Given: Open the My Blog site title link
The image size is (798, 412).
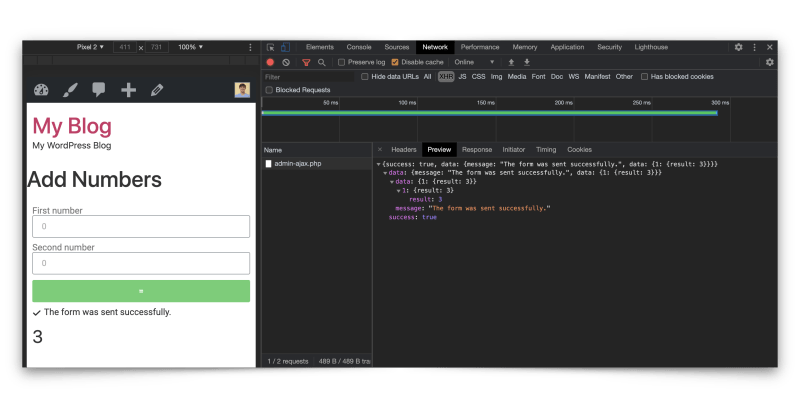Looking at the screenshot, I should pyautogui.click(x=72, y=126).
